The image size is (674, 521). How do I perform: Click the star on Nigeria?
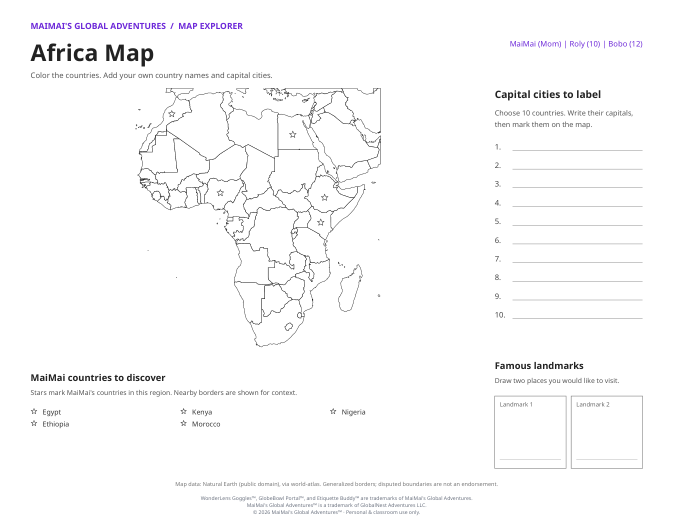[221, 193]
